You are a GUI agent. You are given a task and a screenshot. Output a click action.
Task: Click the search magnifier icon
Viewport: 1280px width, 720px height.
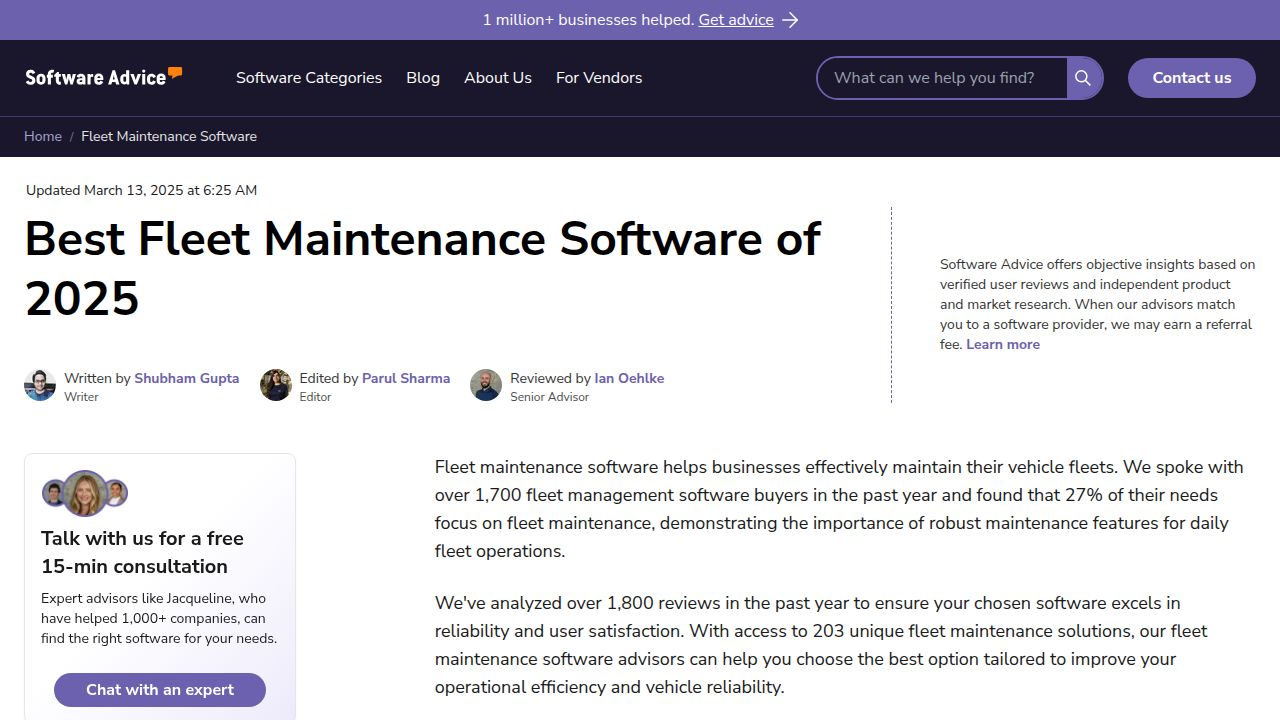pyautogui.click(x=1084, y=78)
